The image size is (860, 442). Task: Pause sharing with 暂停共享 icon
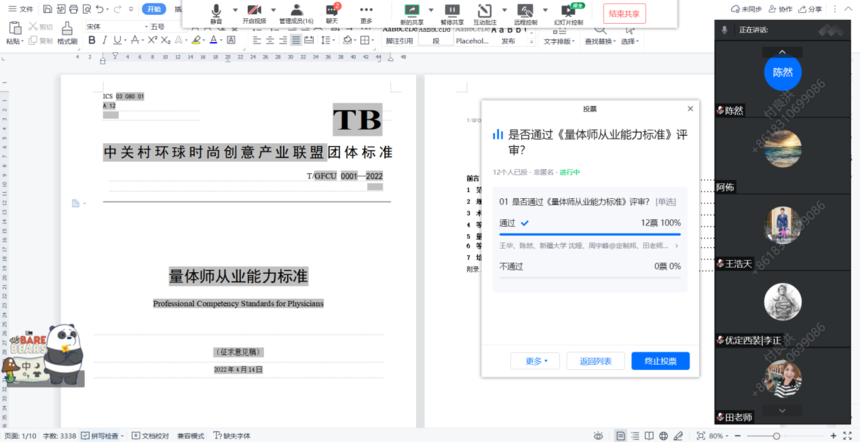(451, 13)
